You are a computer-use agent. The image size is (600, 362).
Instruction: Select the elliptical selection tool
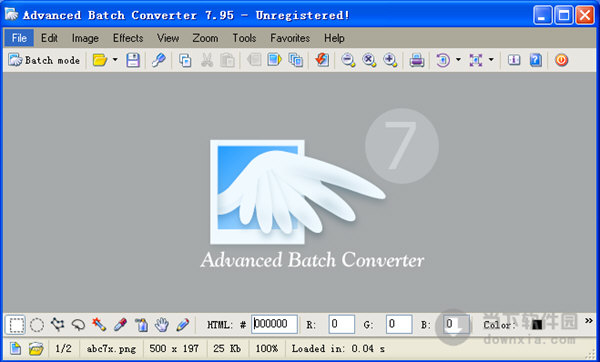coord(37,325)
